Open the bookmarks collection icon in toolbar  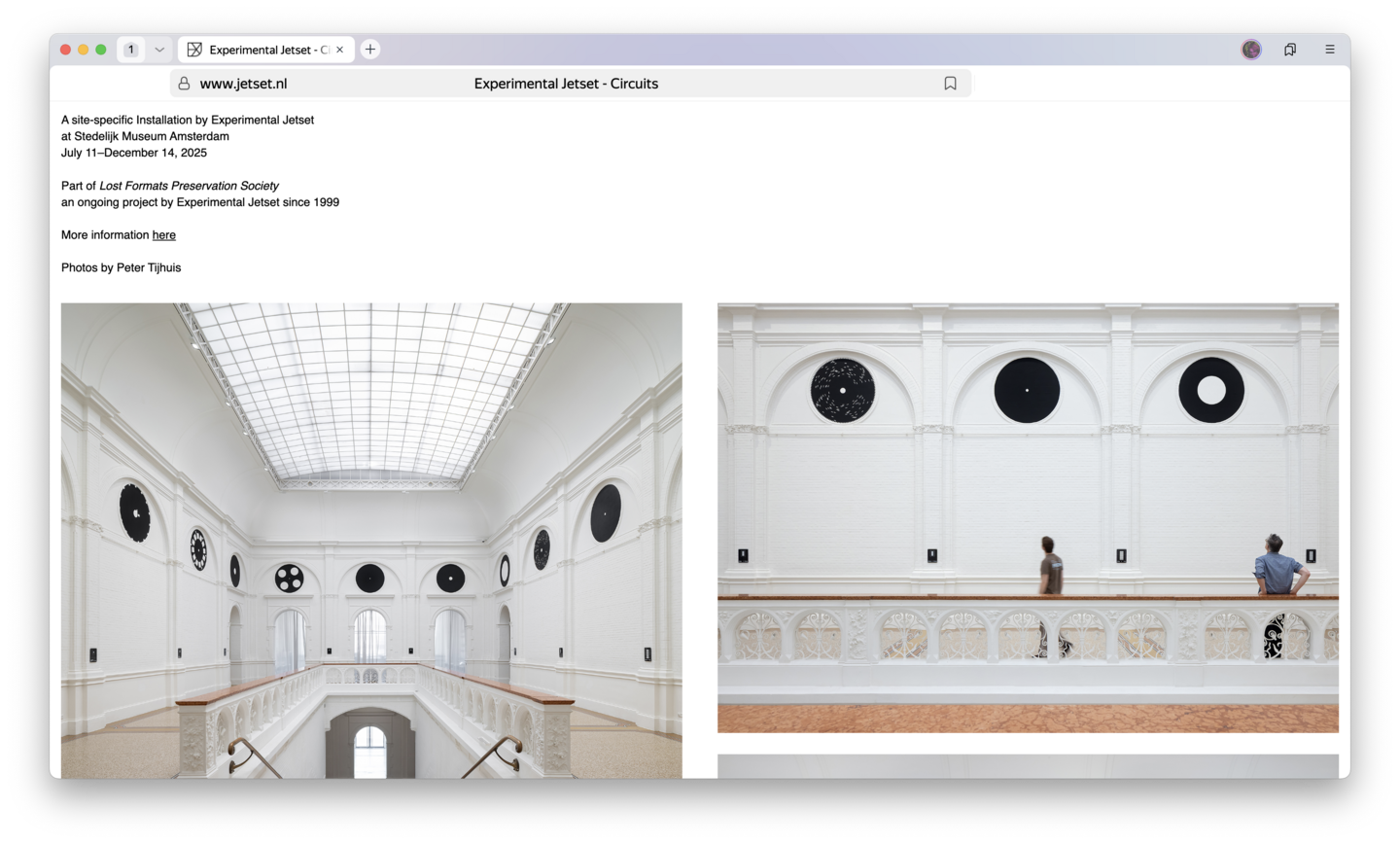[1290, 50]
